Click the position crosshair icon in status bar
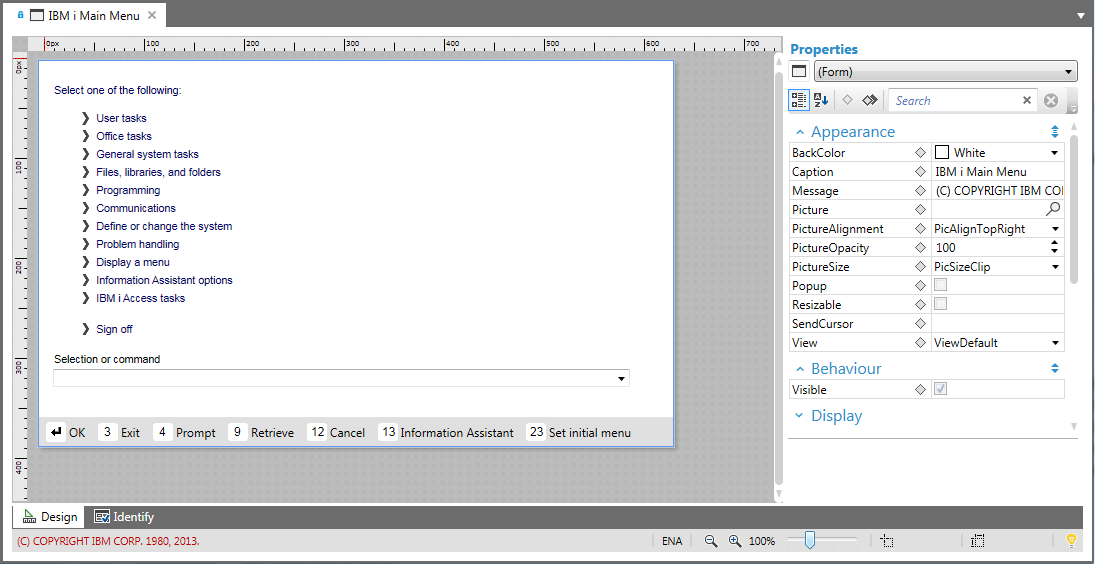Image resolution: width=1095 pixels, height=564 pixels. coord(887,540)
